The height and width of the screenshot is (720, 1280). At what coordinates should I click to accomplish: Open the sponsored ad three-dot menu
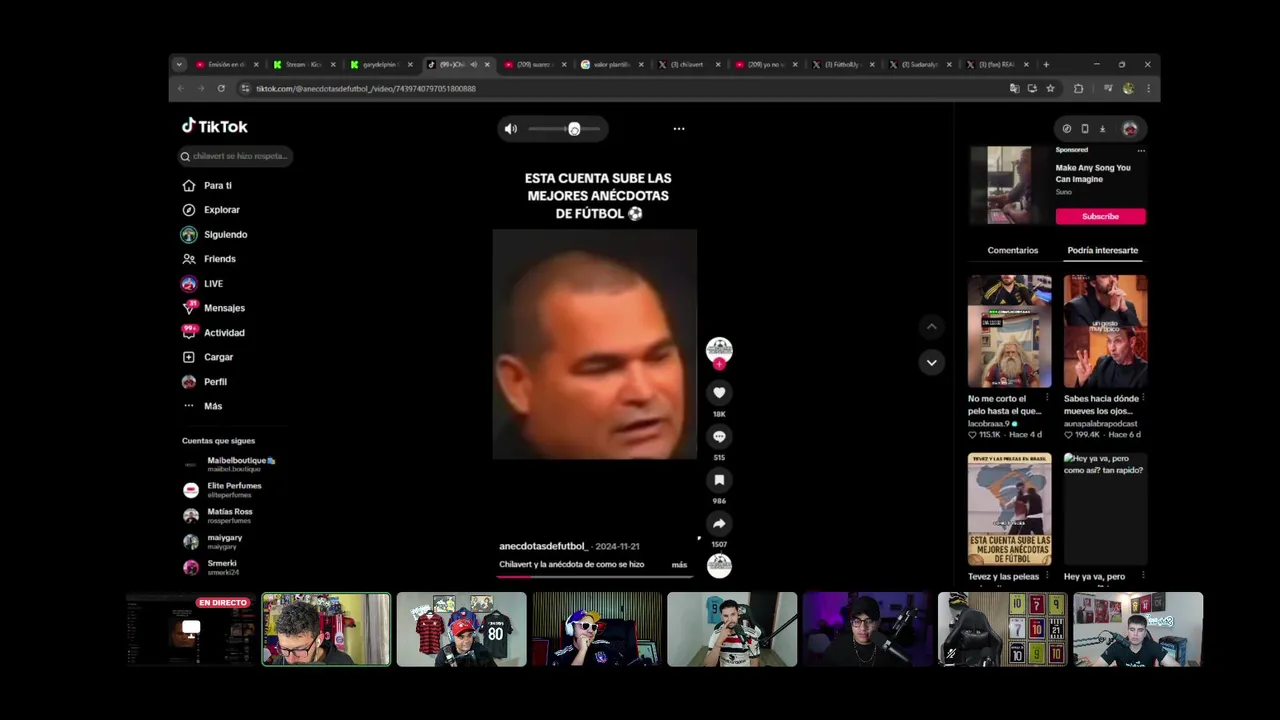click(x=1141, y=150)
